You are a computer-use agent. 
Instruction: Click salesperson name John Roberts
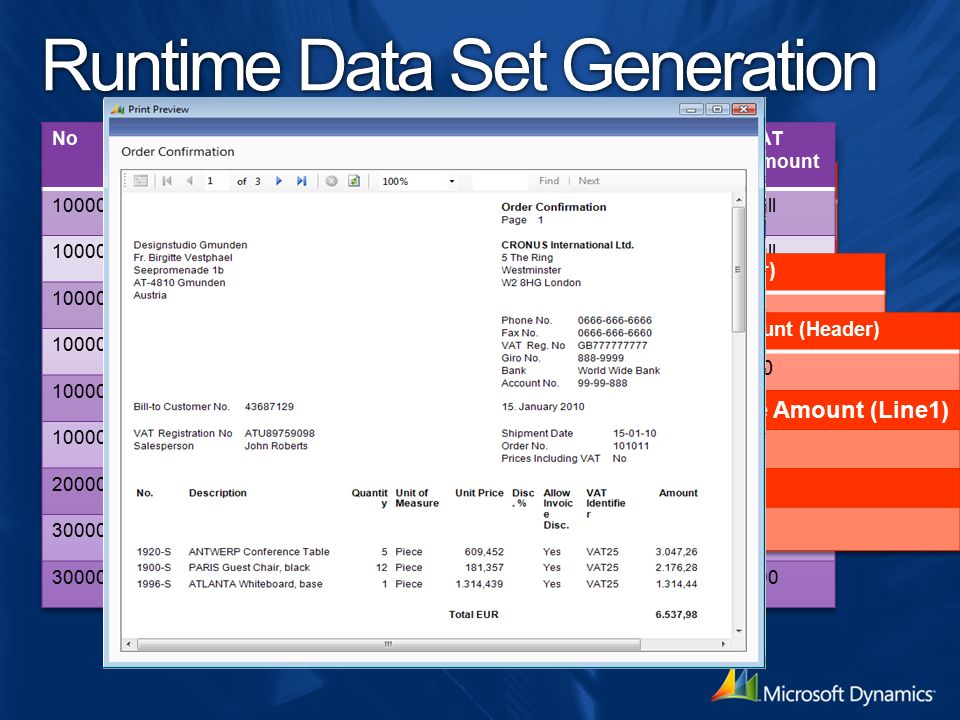276,446
